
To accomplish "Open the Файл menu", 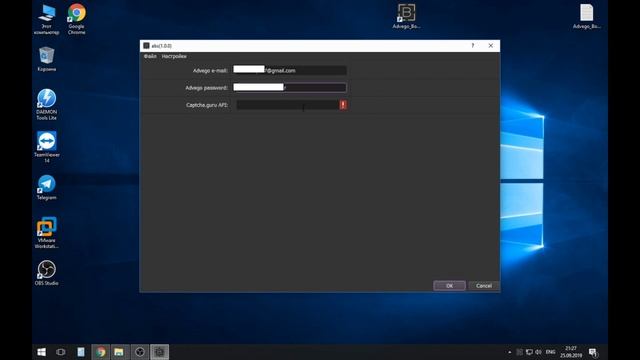I will 150,56.
